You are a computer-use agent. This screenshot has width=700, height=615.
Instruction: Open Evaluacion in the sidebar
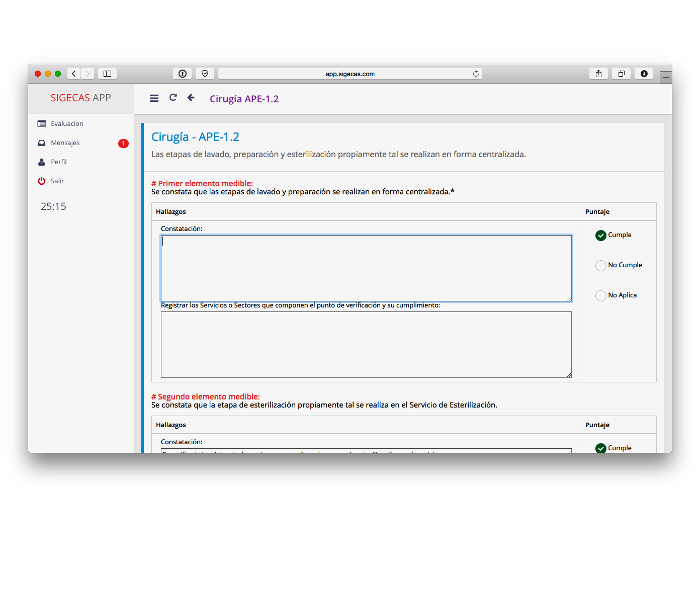[x=66, y=124]
